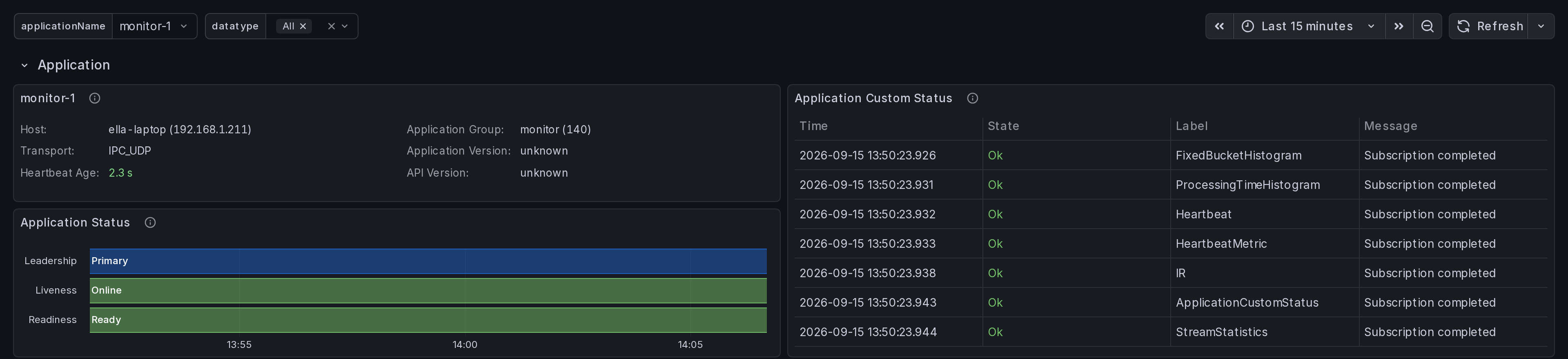The image size is (1568, 359).
Task: Clear the whole datatype selection
Action: coord(331,26)
